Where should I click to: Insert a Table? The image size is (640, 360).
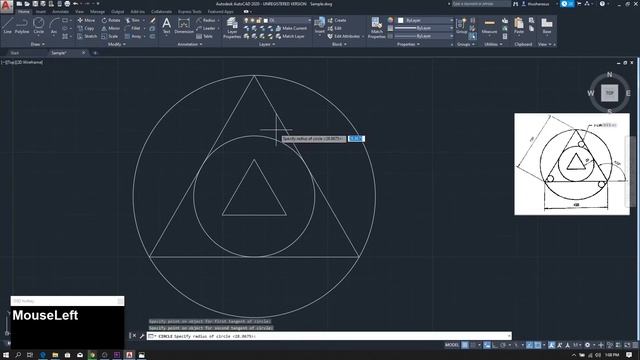[x=204, y=36]
